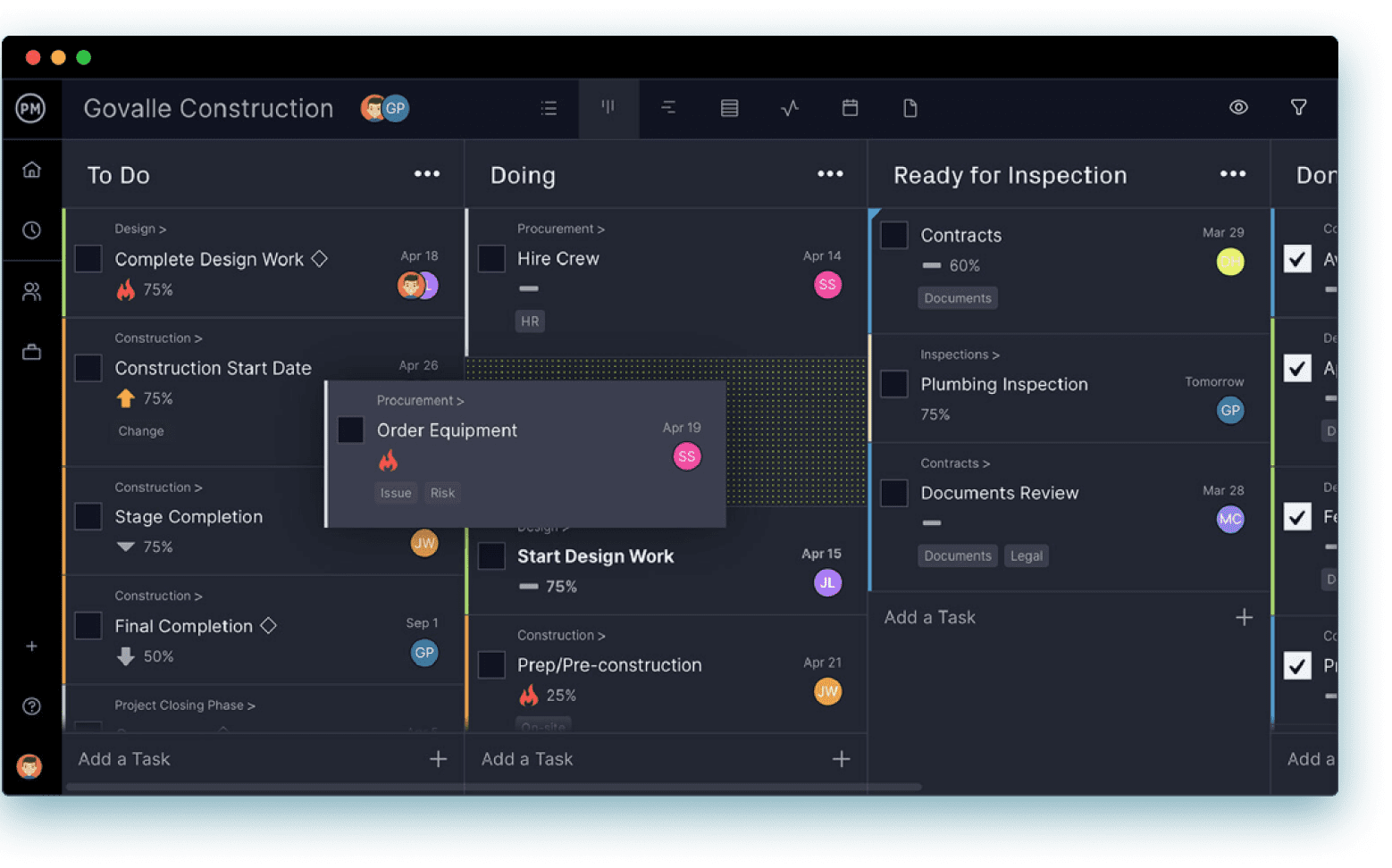Click the Documents tag on Contracts task
Image resolution: width=1392 pixels, height=868 pixels.
coord(957,297)
